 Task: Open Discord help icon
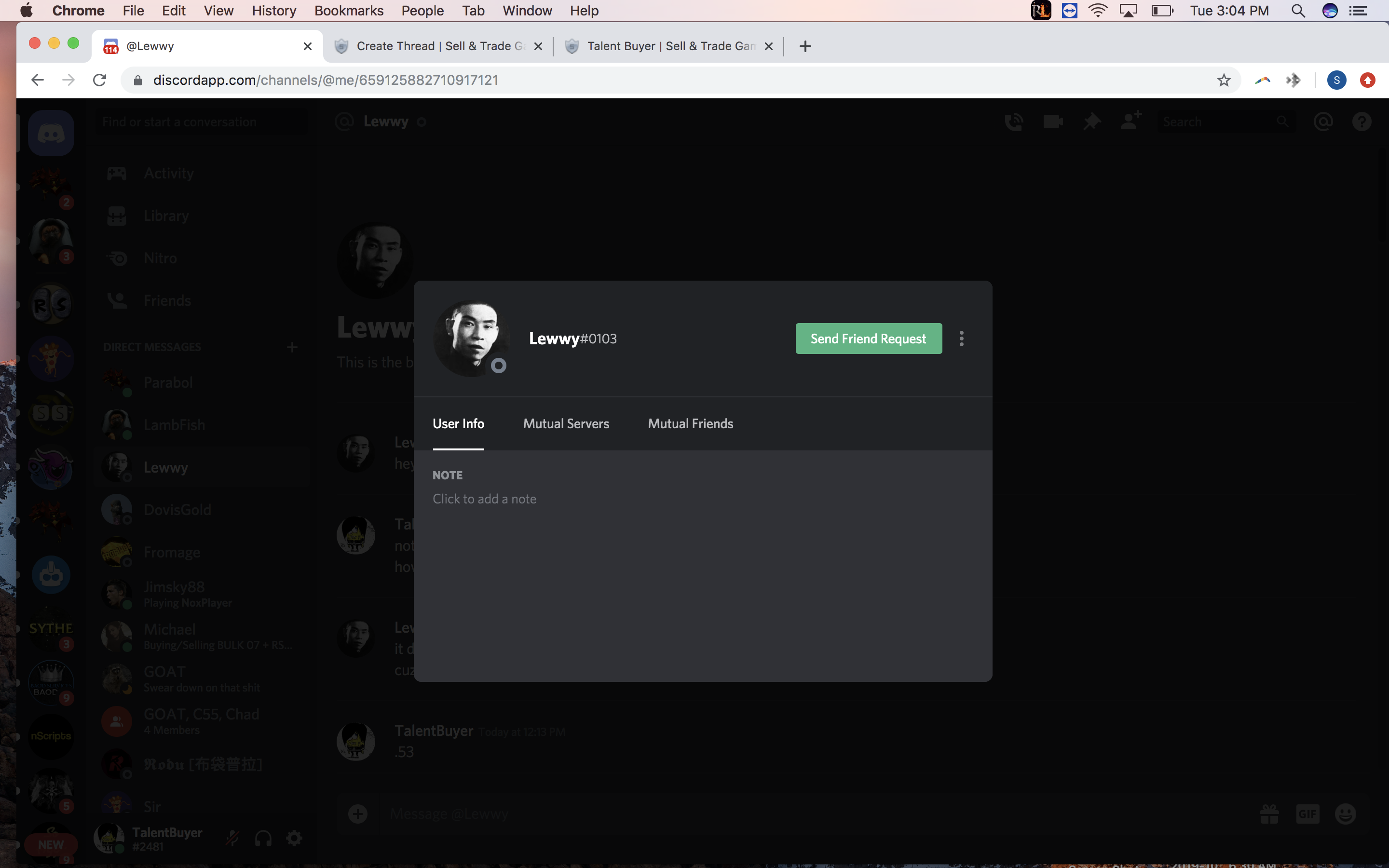(x=1362, y=122)
